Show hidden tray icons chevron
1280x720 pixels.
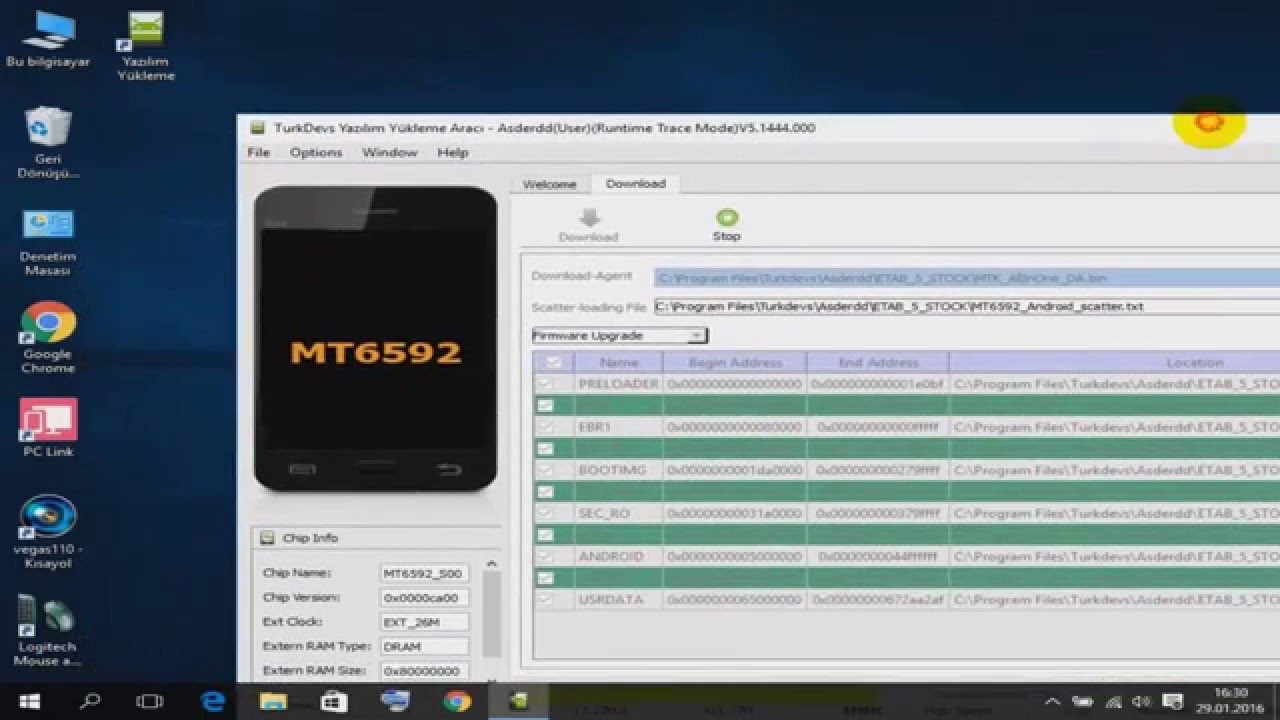pos(1053,701)
